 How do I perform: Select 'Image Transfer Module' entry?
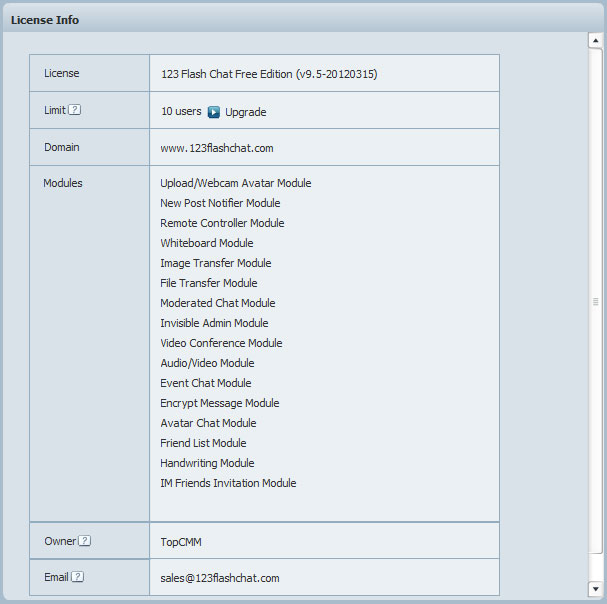216,263
